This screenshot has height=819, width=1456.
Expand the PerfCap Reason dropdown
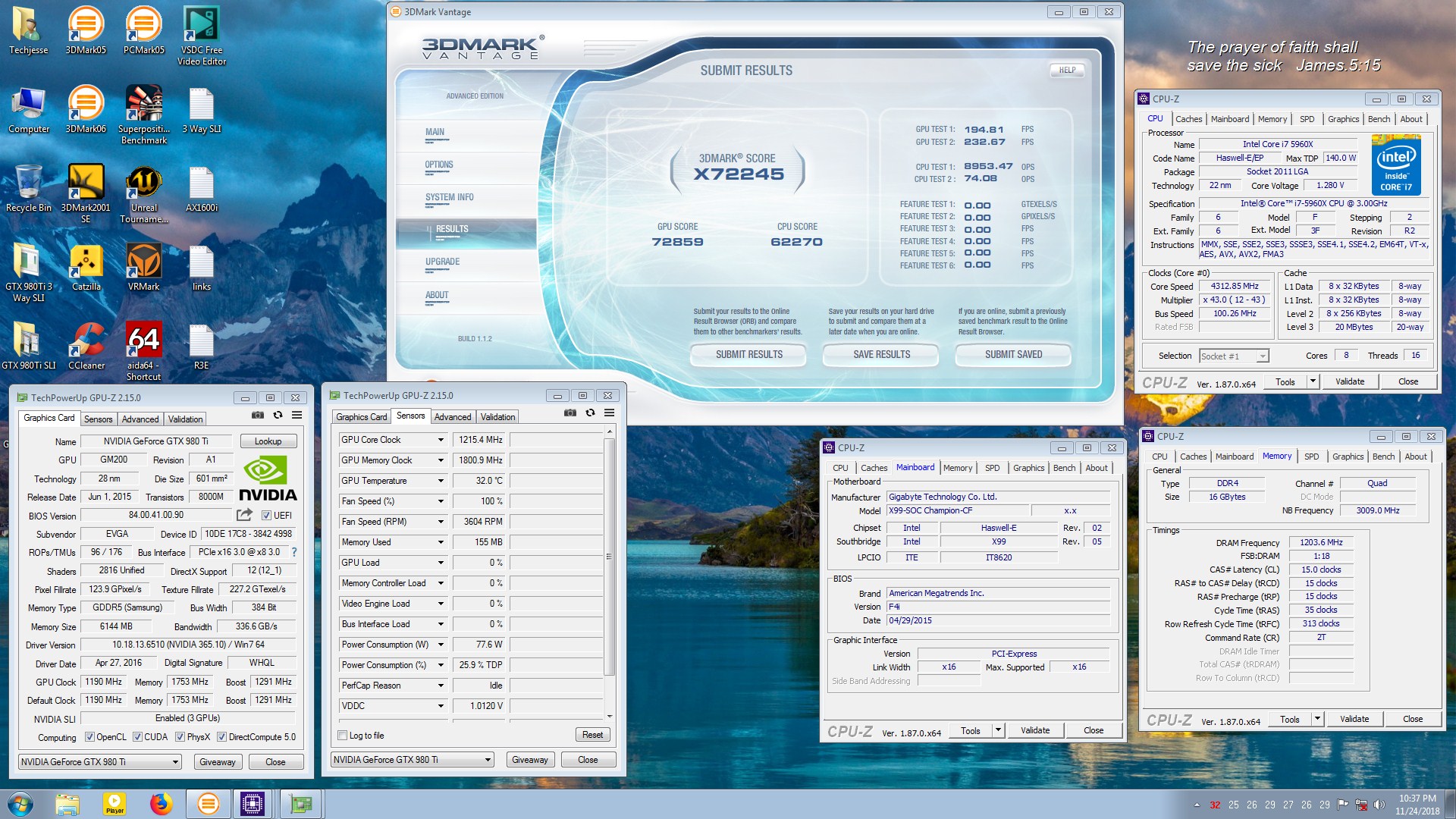coord(441,686)
